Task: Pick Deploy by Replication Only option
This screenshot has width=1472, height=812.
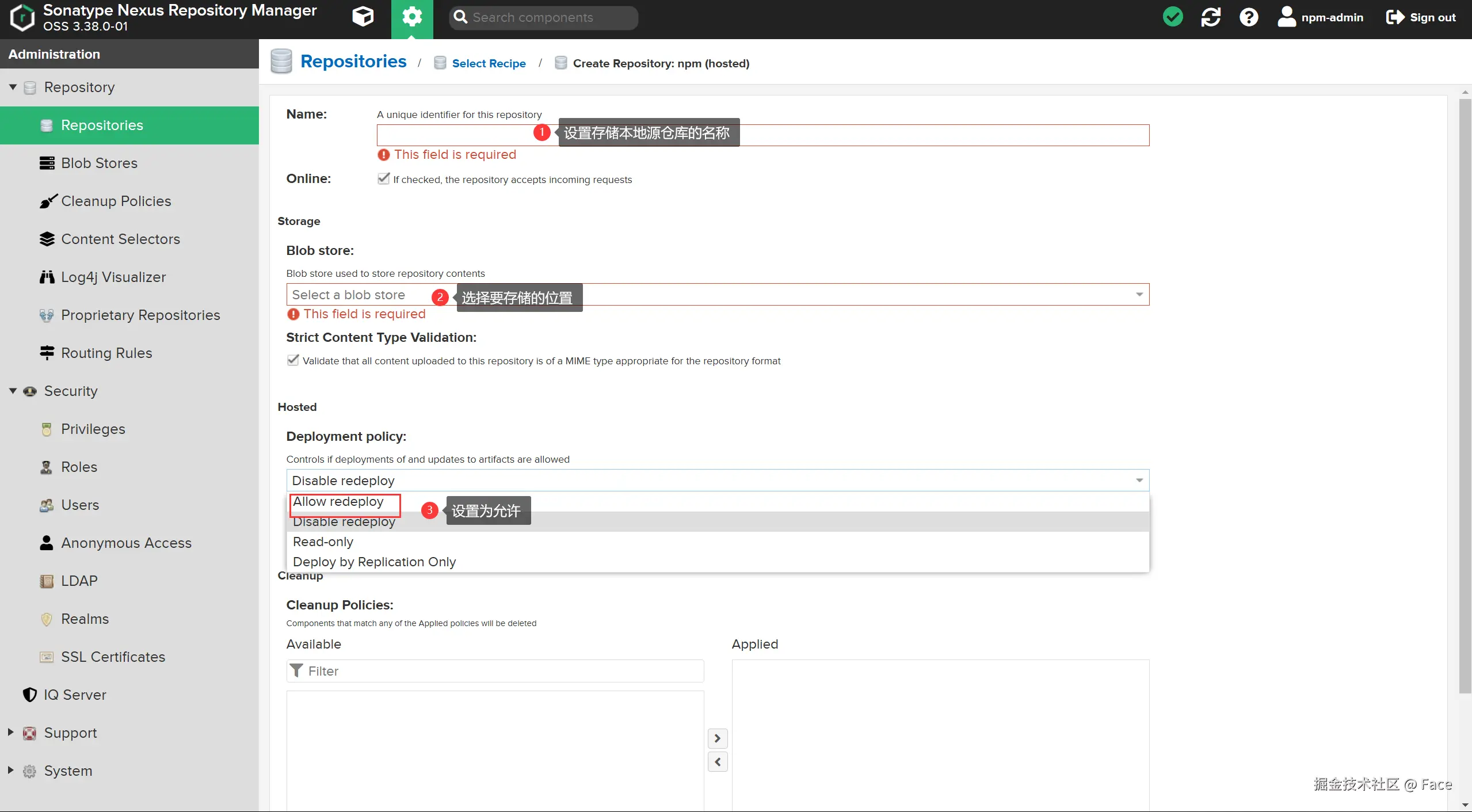Action: pyautogui.click(x=374, y=562)
